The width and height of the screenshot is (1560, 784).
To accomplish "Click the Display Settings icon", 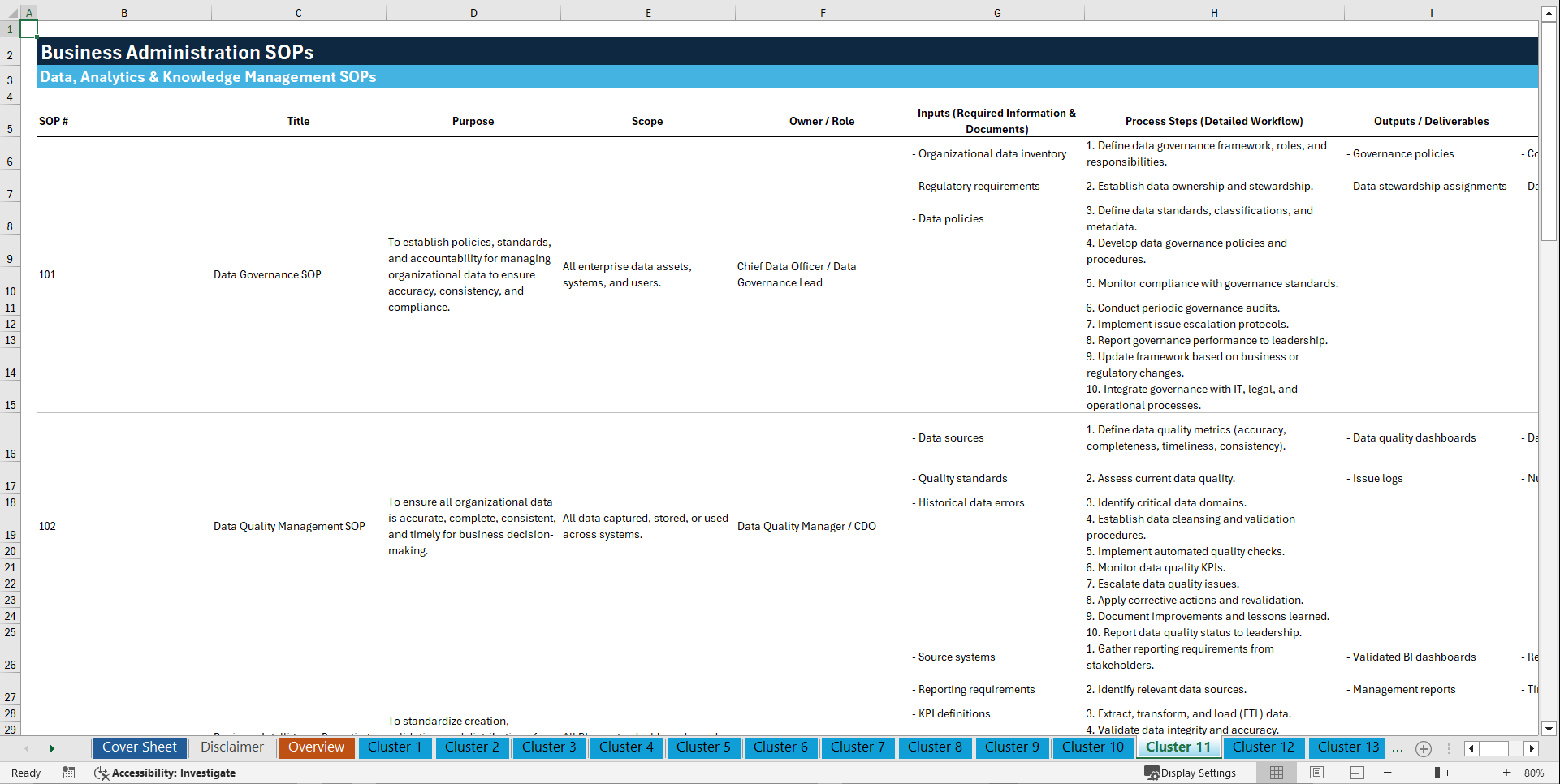I will [1191, 773].
